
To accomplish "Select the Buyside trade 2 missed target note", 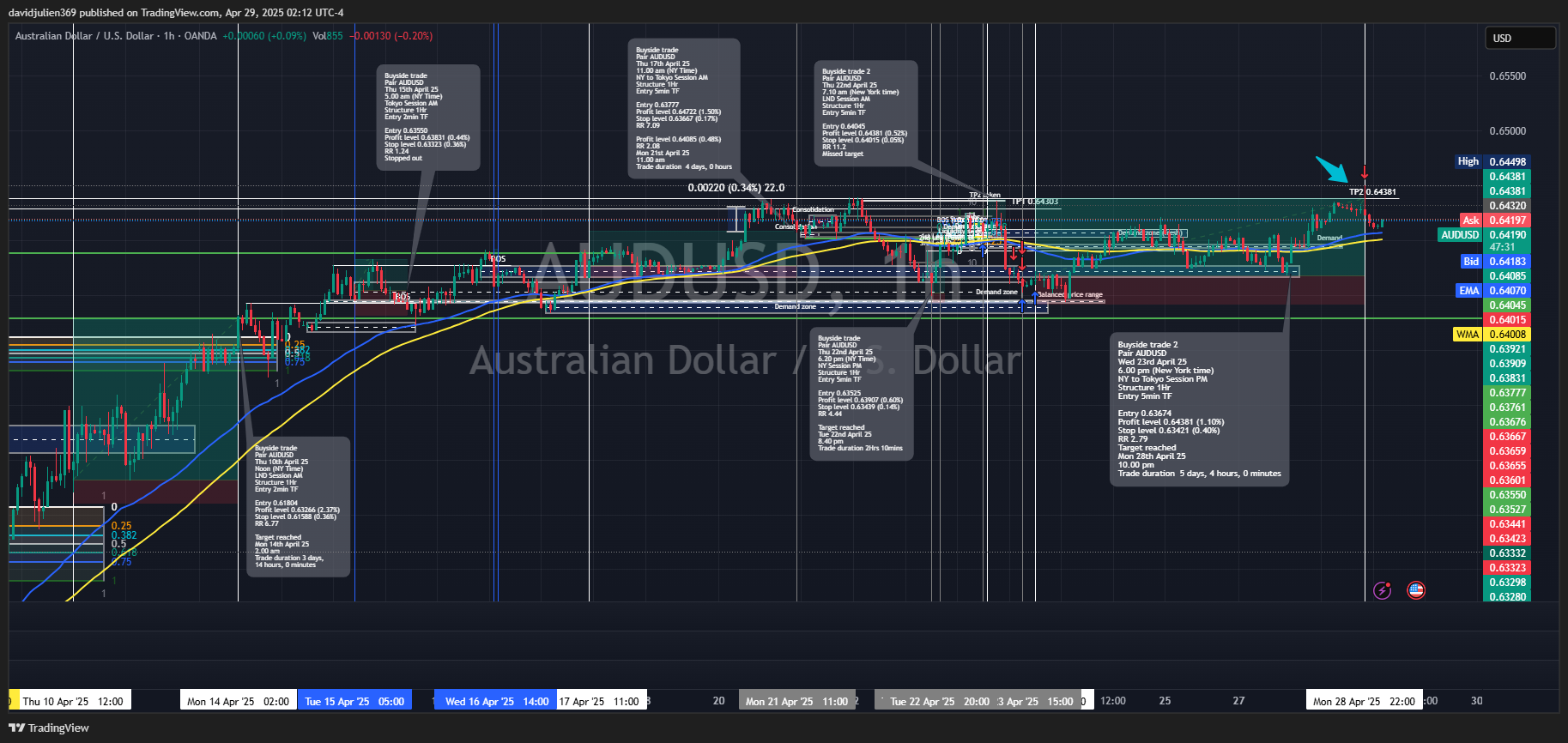I will (866, 112).
